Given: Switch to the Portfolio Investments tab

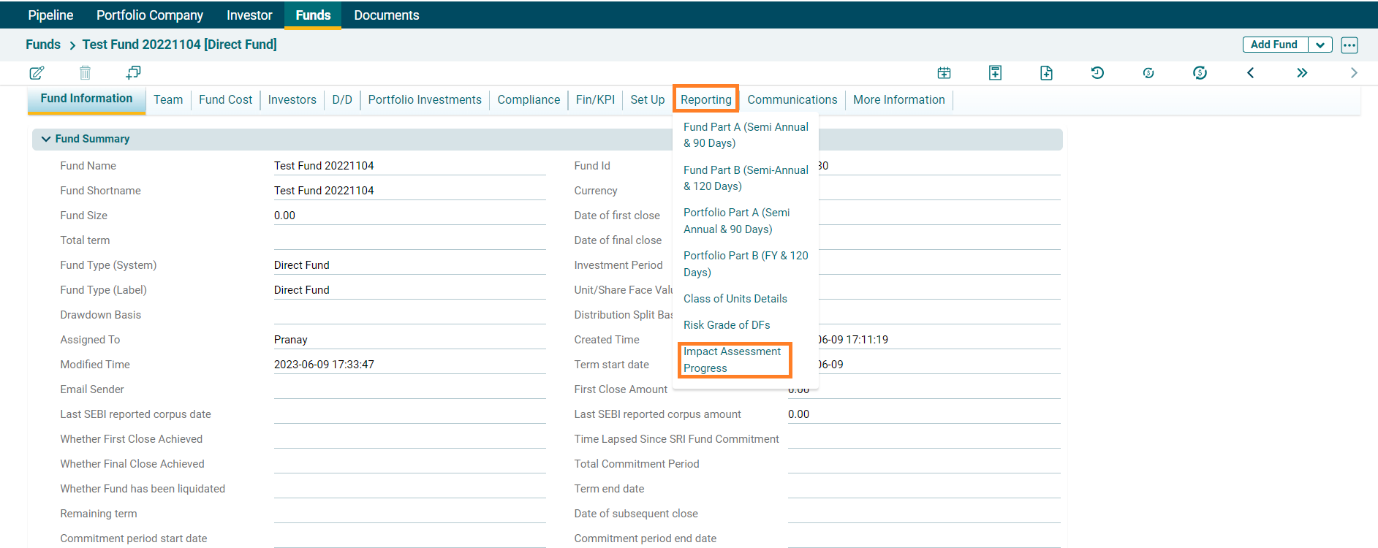Looking at the screenshot, I should [x=424, y=100].
